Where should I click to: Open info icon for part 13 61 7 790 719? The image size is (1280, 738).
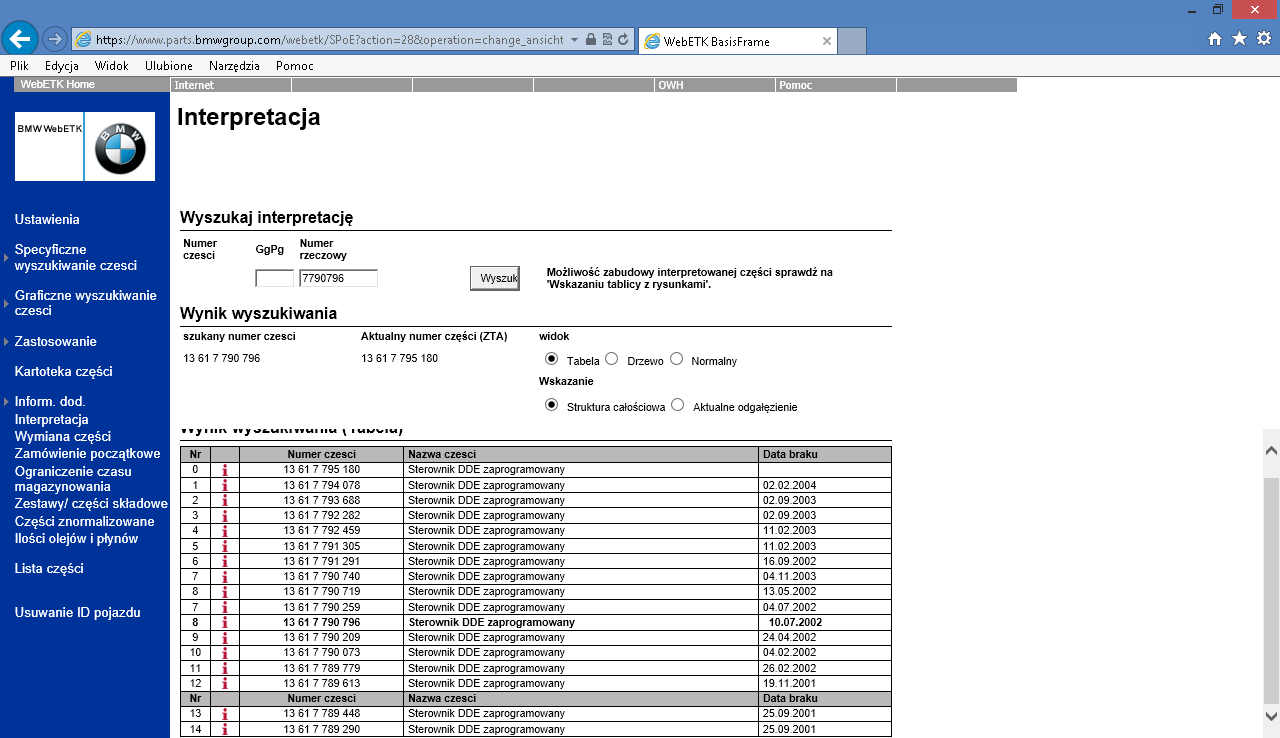click(225, 592)
